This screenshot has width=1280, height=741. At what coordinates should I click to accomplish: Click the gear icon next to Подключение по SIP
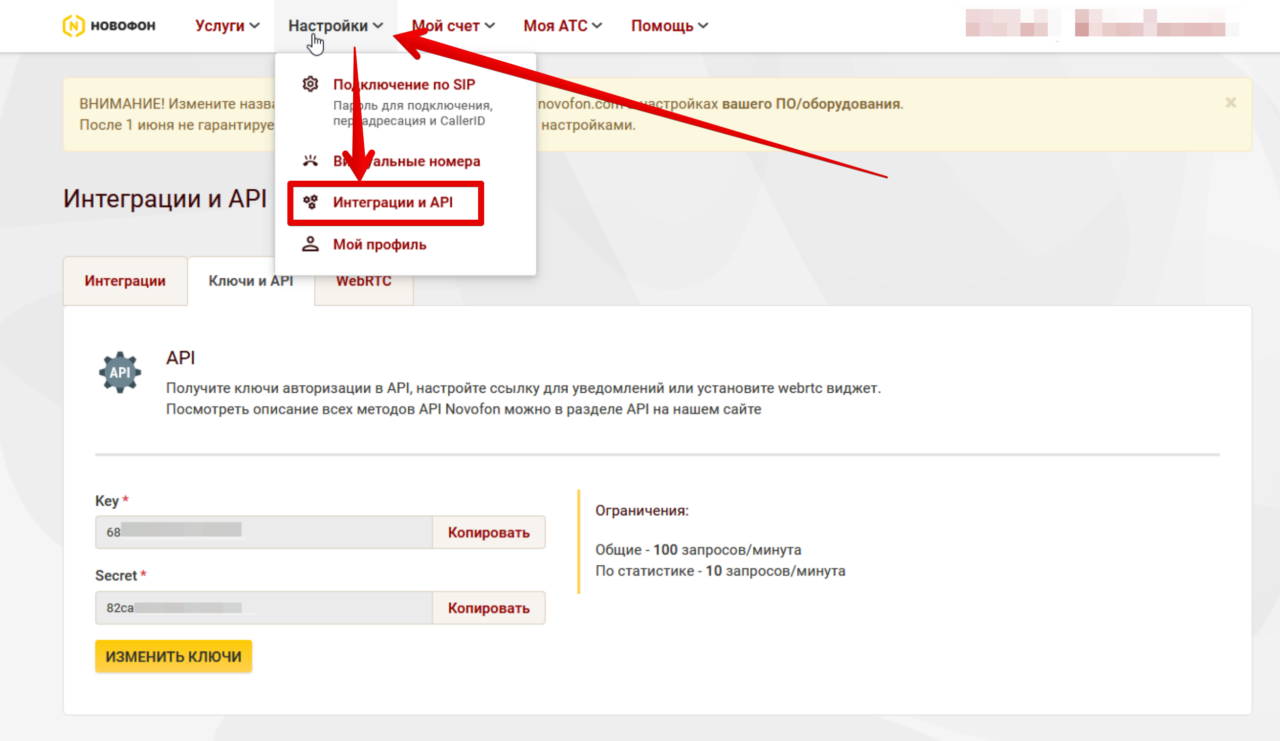click(x=310, y=84)
